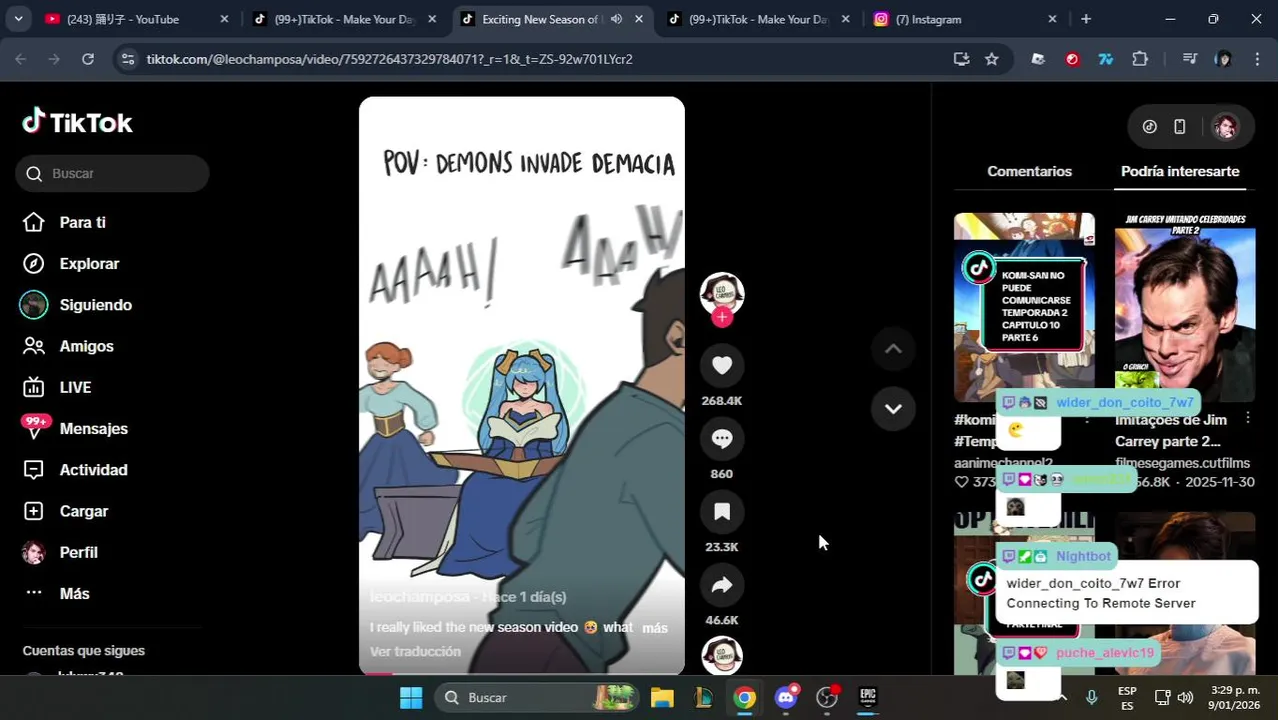Screen dimensions: 1278x720
Task: Open Chrome from taskbar
Action: [744, 697]
